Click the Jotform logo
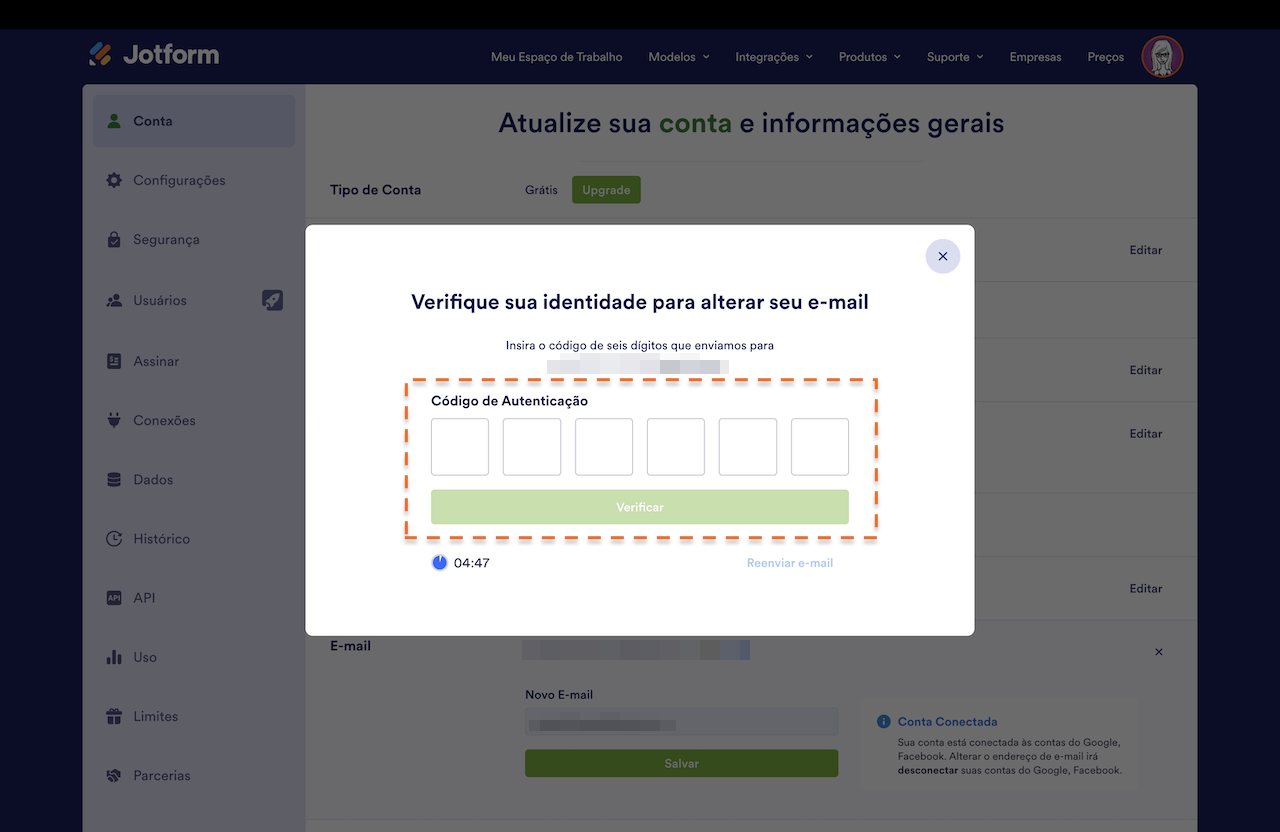The height and width of the screenshot is (832, 1280). click(x=153, y=55)
